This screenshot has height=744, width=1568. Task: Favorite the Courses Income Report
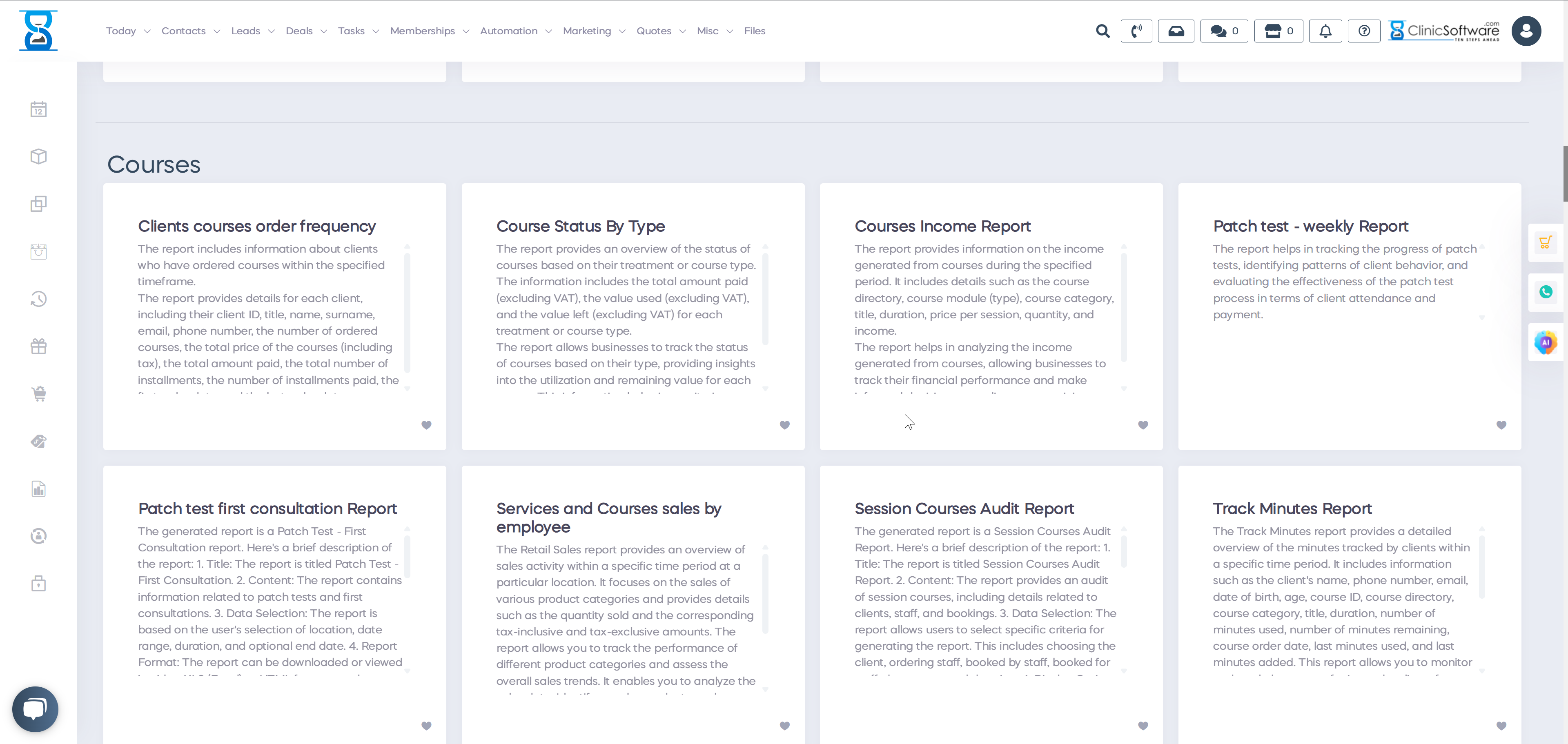(1143, 425)
